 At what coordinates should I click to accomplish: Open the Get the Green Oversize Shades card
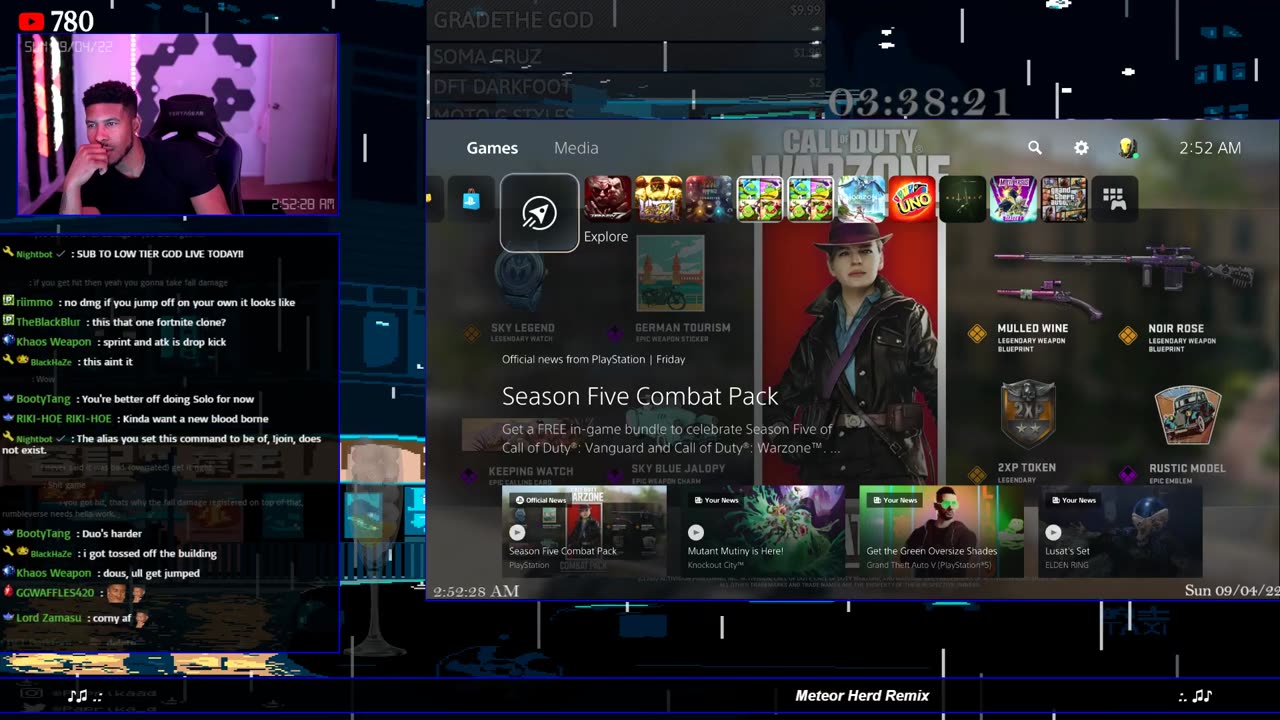coord(941,531)
